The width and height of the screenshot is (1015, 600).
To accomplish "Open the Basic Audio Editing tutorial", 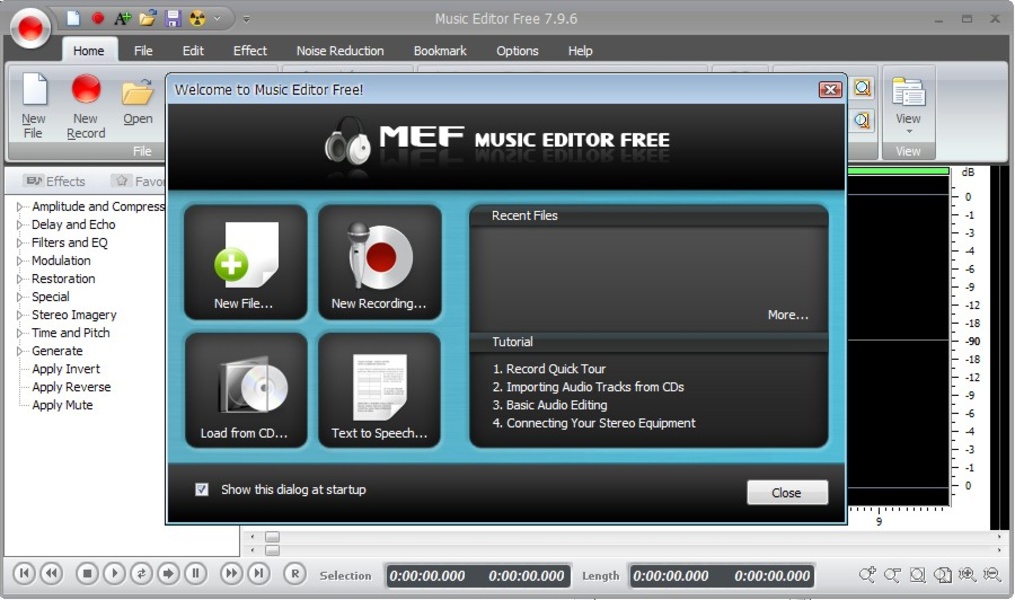I will tap(550, 405).
